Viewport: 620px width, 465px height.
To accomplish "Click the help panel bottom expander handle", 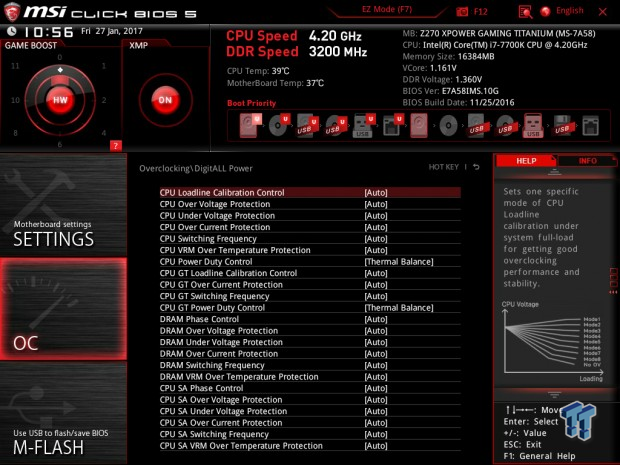I will (x=554, y=394).
